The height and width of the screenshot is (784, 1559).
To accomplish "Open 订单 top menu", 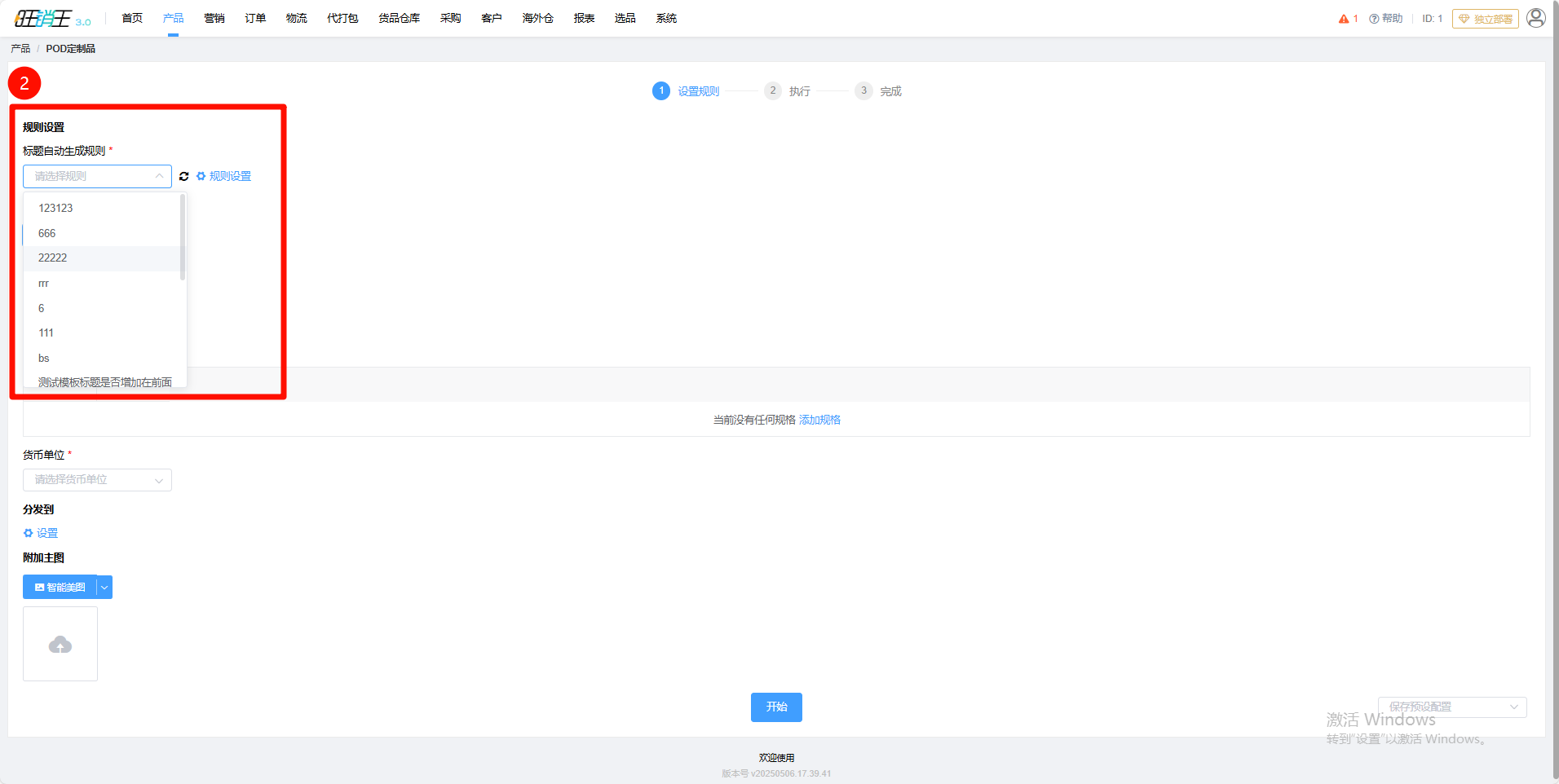I will pyautogui.click(x=255, y=18).
